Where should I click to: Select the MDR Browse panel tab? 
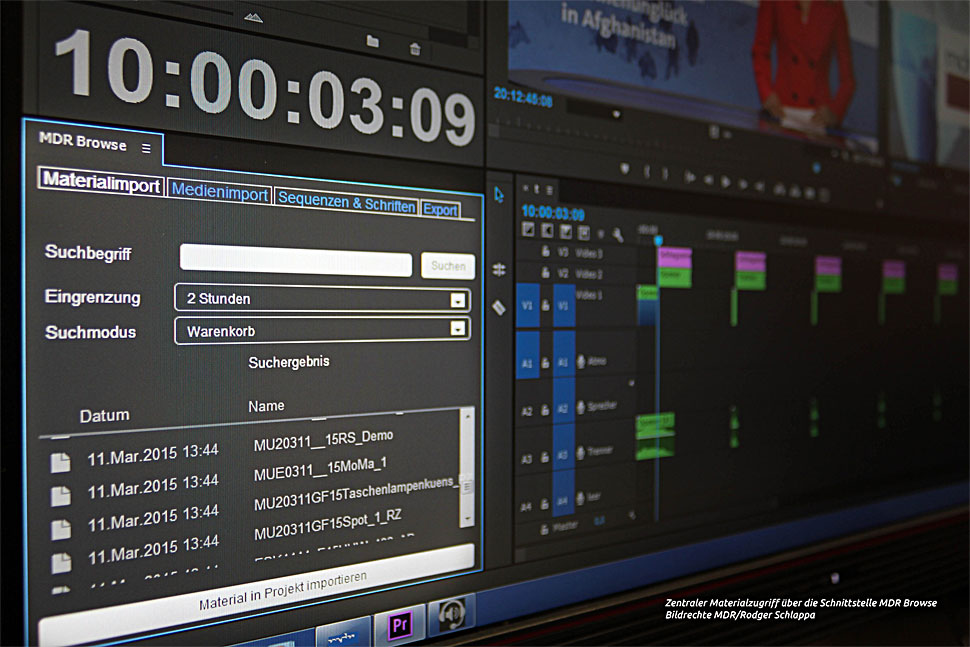coord(83,142)
